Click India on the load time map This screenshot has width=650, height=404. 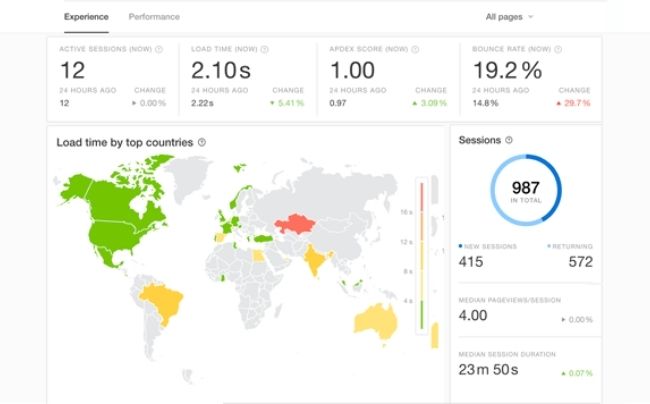(315, 260)
